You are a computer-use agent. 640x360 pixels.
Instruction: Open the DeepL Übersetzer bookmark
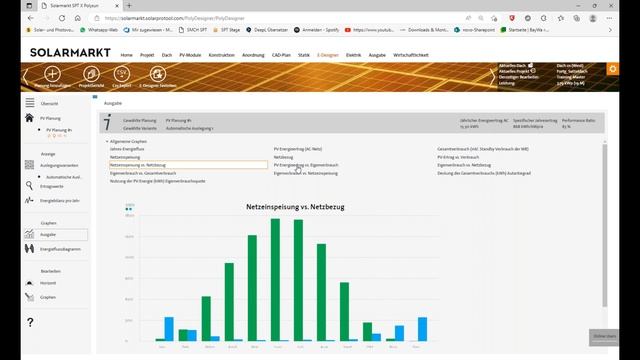(267, 30)
